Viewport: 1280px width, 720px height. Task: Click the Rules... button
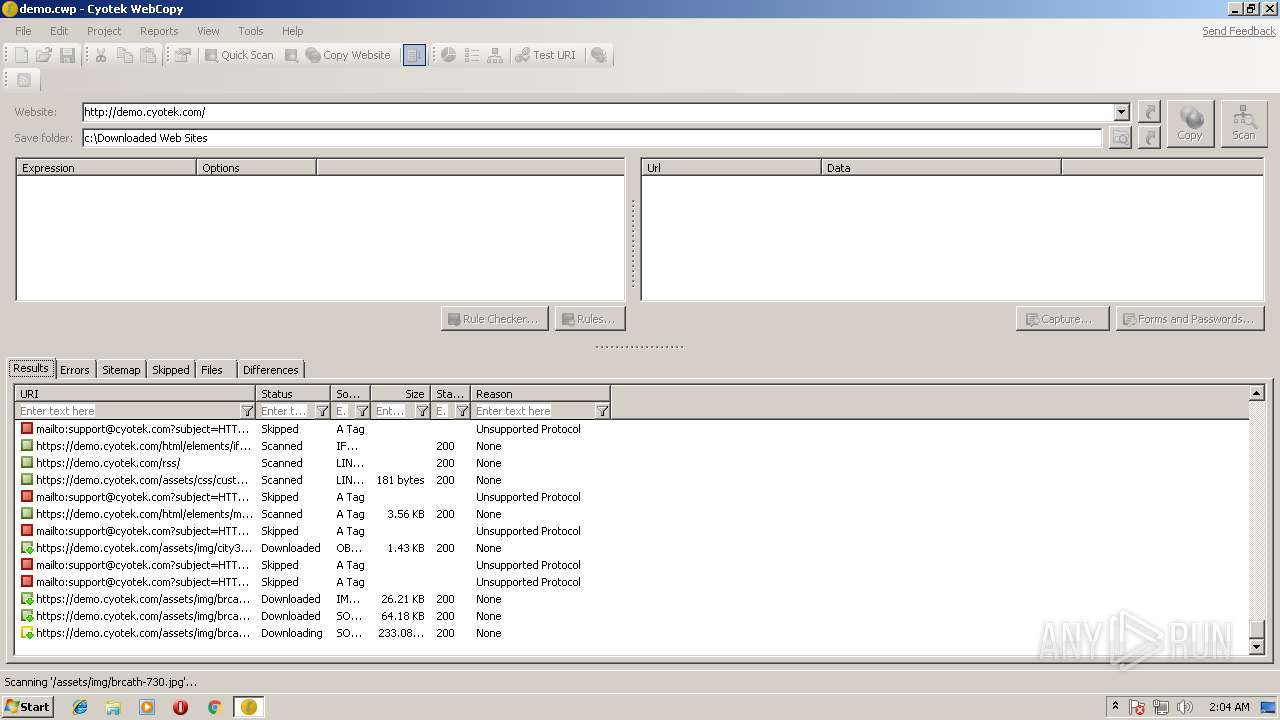click(590, 319)
